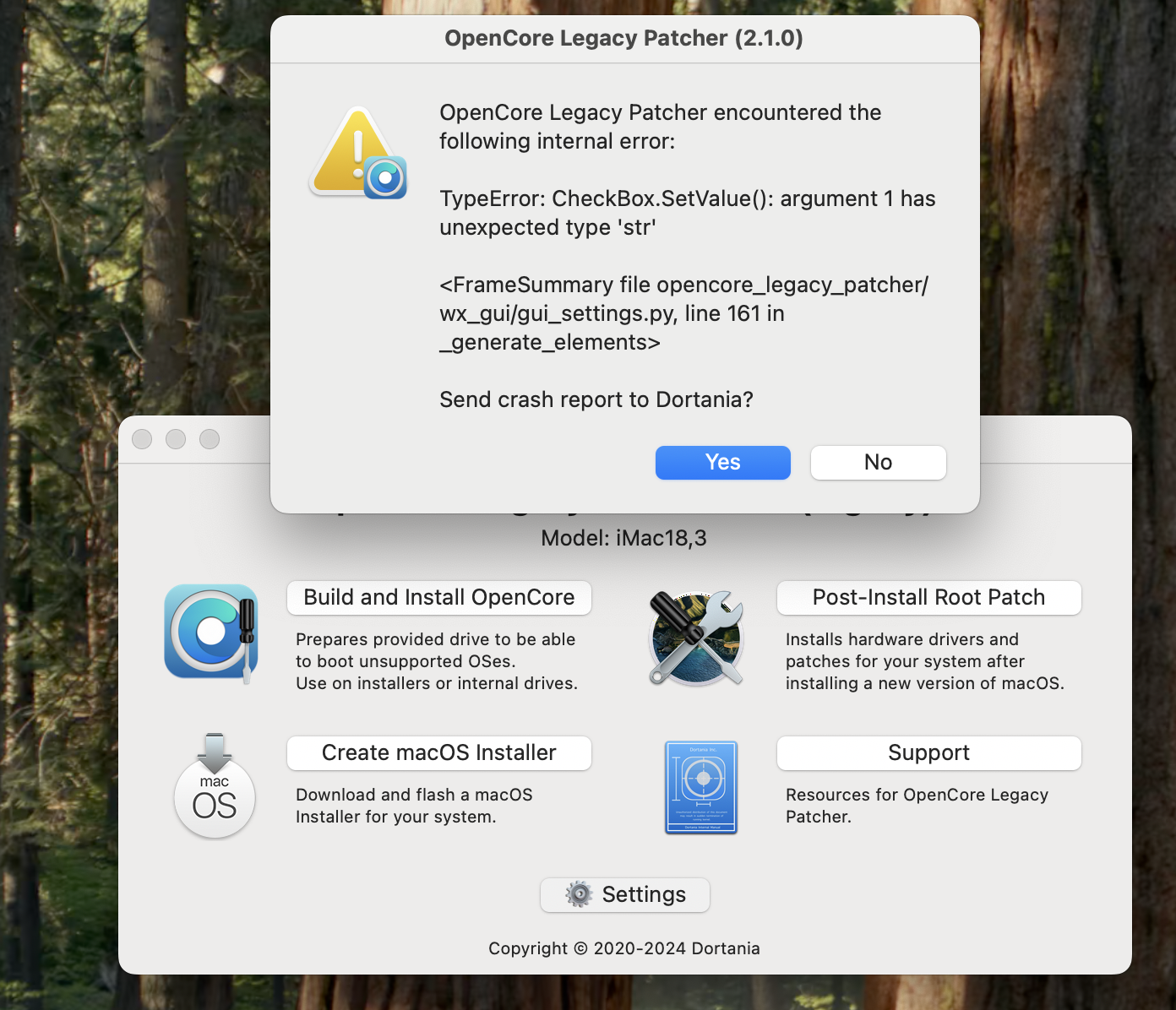Click 'Resources for OpenCore Legacy Patcher' description
Viewport: 1176px width, 1010px height.
point(917,806)
